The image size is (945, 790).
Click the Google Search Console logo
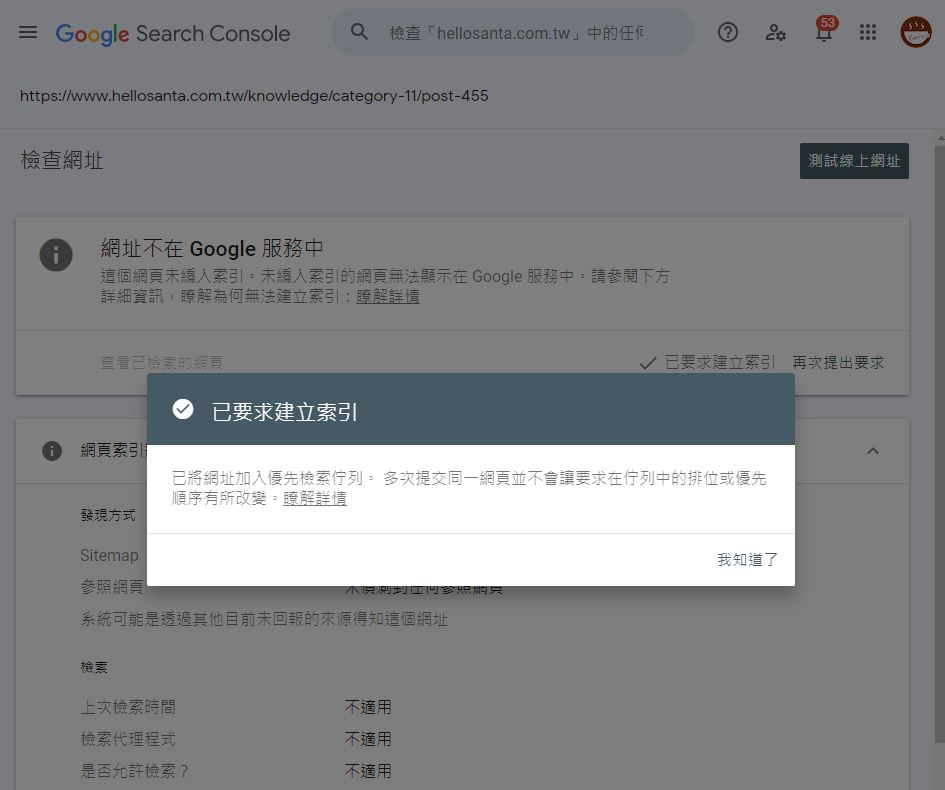173,34
